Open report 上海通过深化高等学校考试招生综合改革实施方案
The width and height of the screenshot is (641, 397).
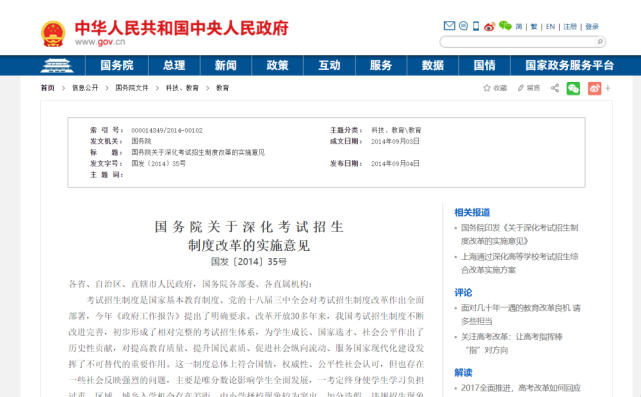(x=519, y=263)
